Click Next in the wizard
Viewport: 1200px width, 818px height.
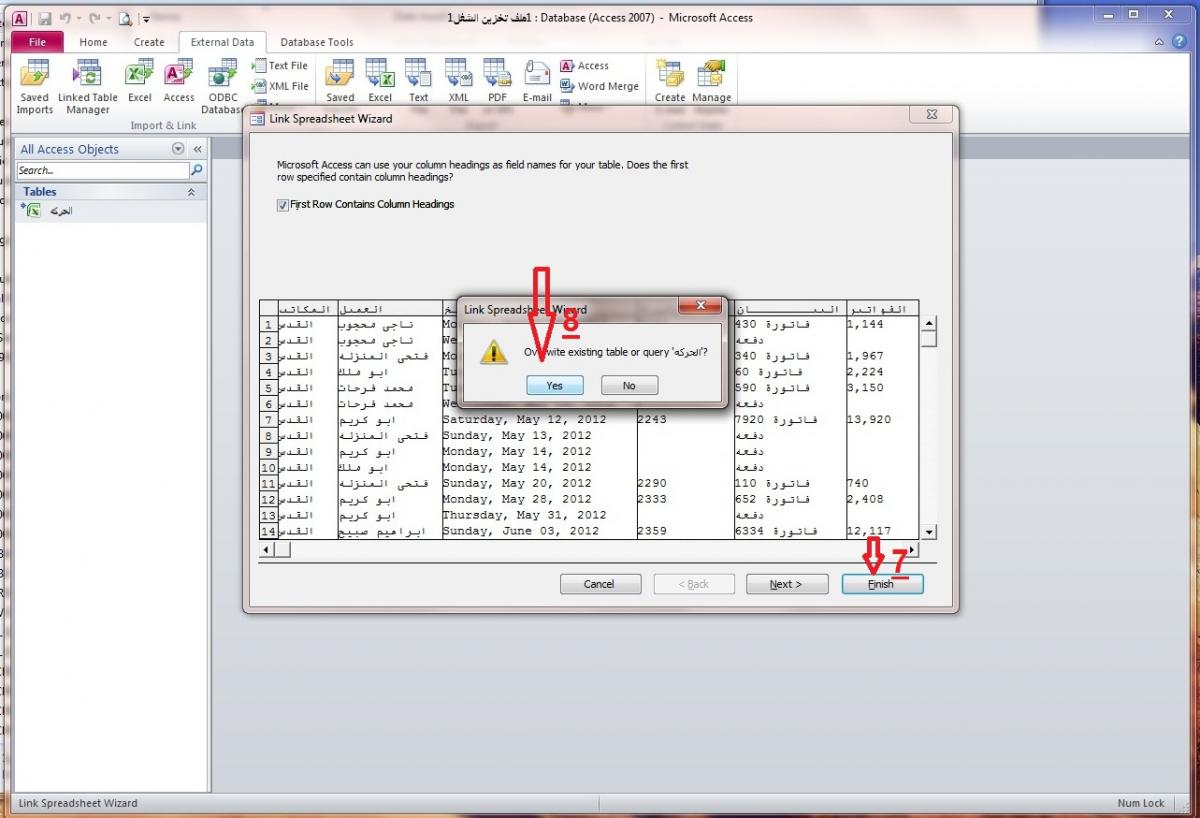[786, 584]
